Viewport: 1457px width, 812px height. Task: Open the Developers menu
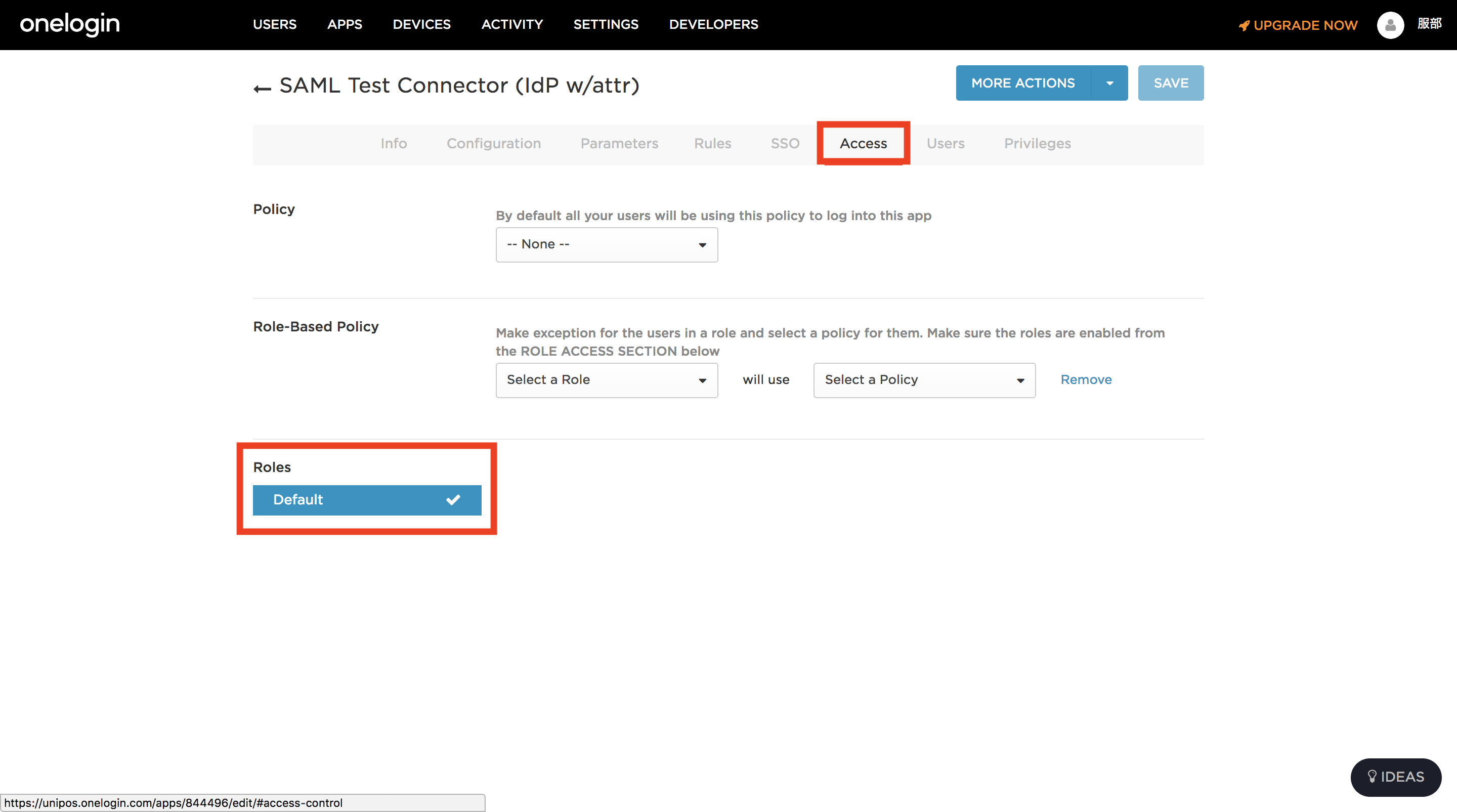point(713,24)
